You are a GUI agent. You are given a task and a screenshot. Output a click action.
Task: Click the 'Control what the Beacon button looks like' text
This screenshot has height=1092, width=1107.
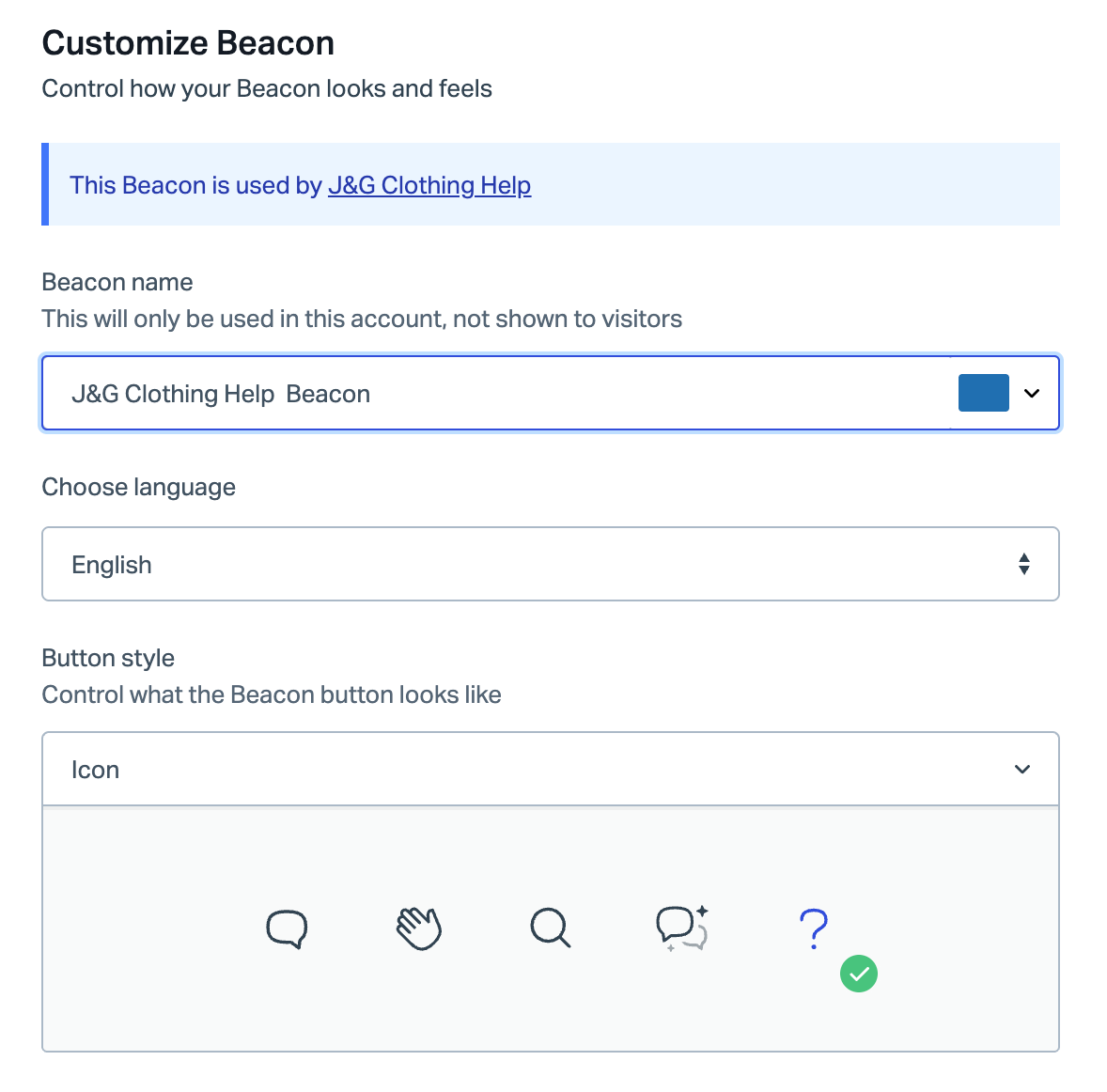pos(271,694)
